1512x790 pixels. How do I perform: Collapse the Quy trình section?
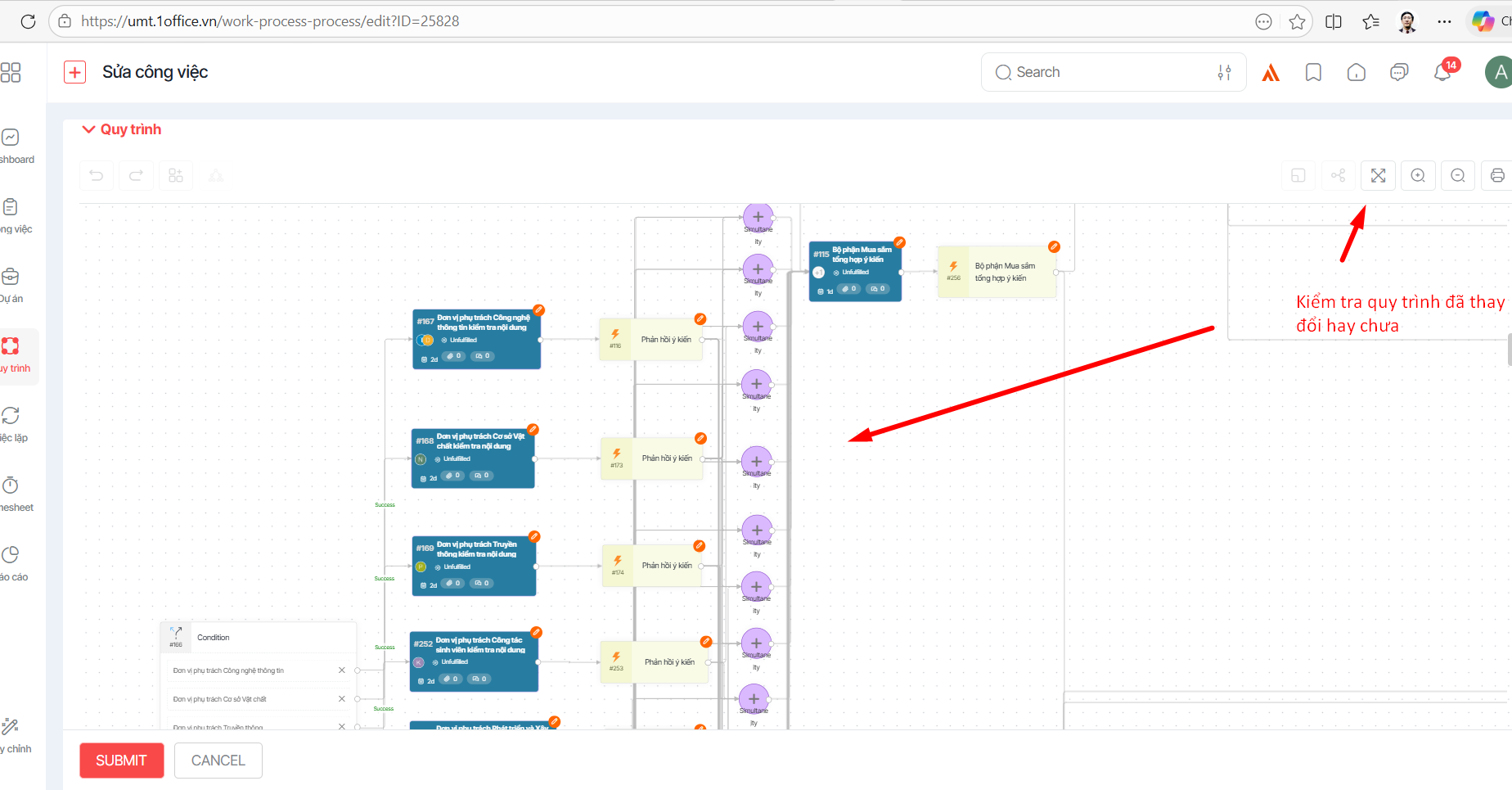(88, 129)
